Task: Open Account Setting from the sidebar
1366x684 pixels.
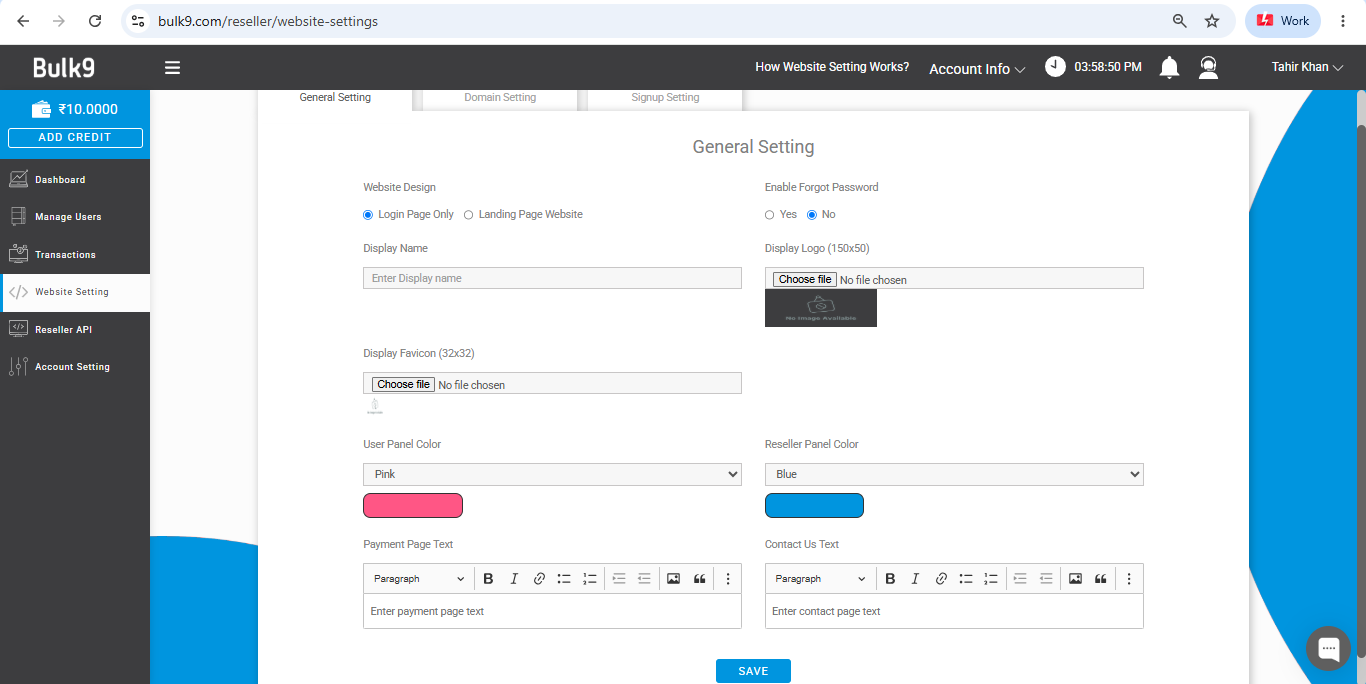Action: tap(75, 367)
